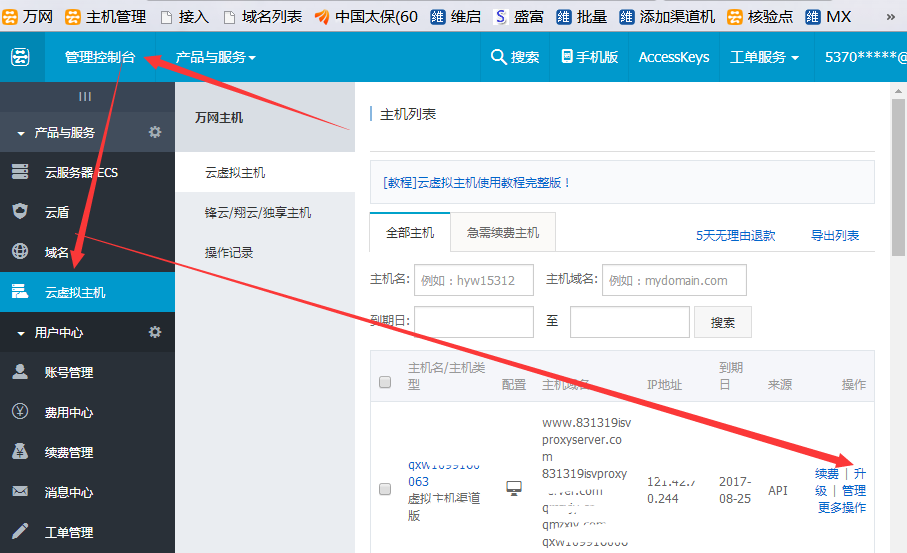Focus the 主机名 input field
Viewport: 907px width, 553px height.
[x=474, y=280]
